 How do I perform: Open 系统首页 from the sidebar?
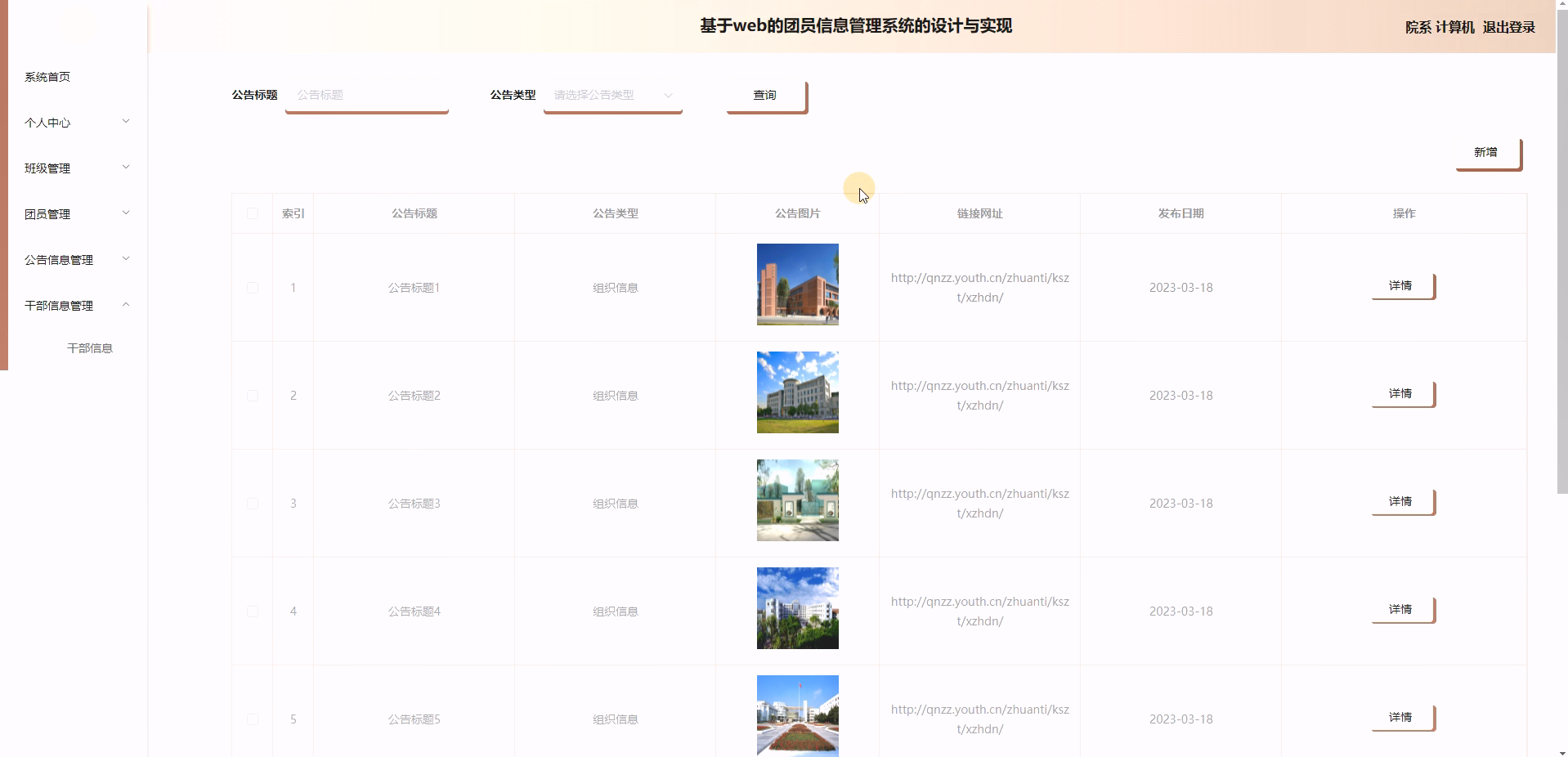coord(47,77)
